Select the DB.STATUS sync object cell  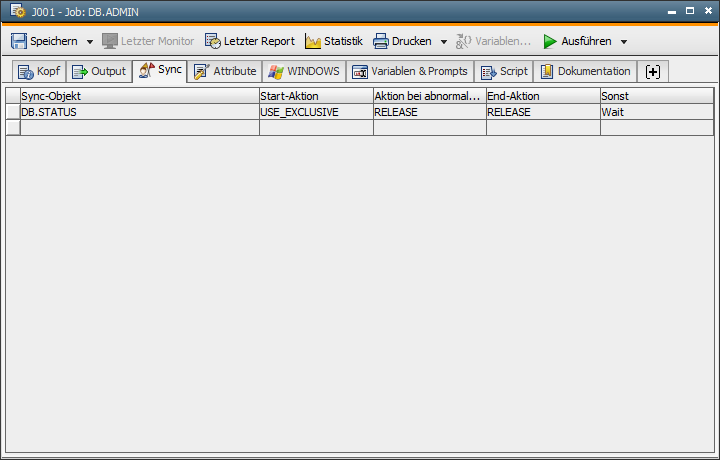(139, 112)
